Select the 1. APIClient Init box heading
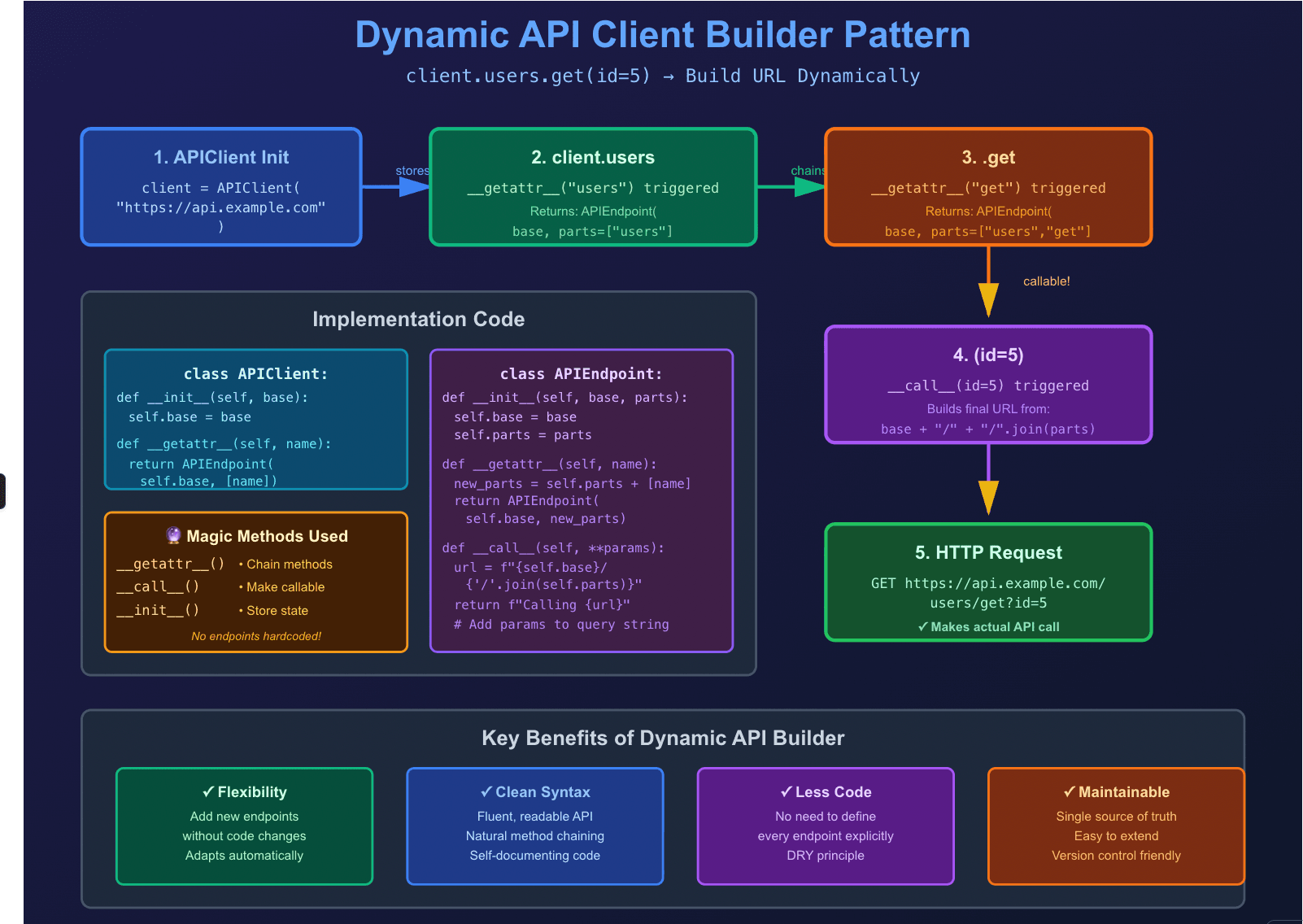Image resolution: width=1303 pixels, height=924 pixels. tap(221, 157)
